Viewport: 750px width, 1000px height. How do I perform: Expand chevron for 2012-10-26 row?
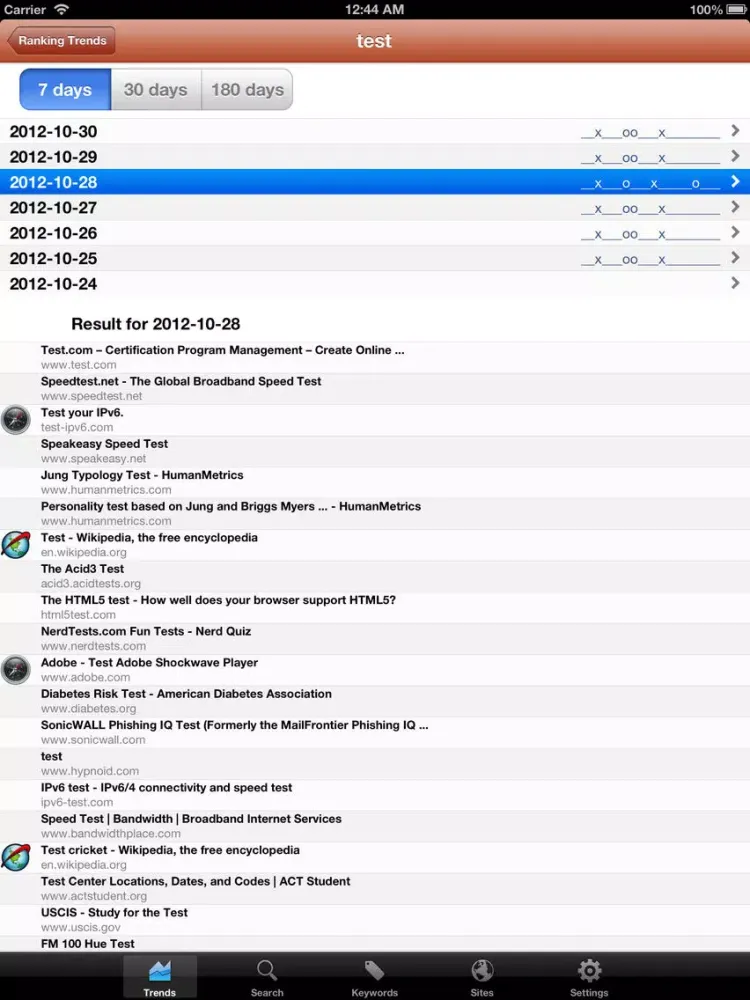[x=735, y=233]
